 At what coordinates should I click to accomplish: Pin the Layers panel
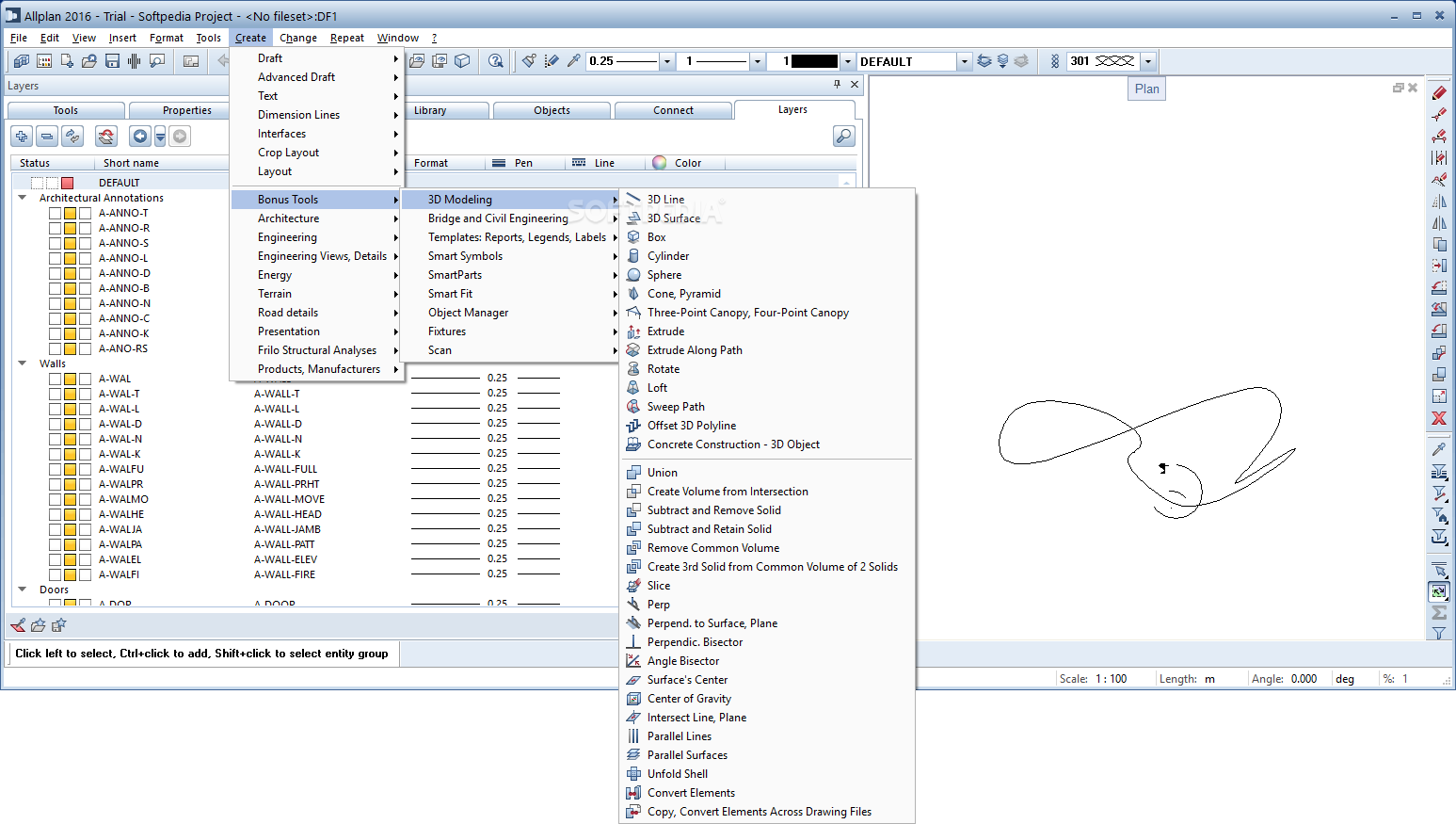coord(837,85)
